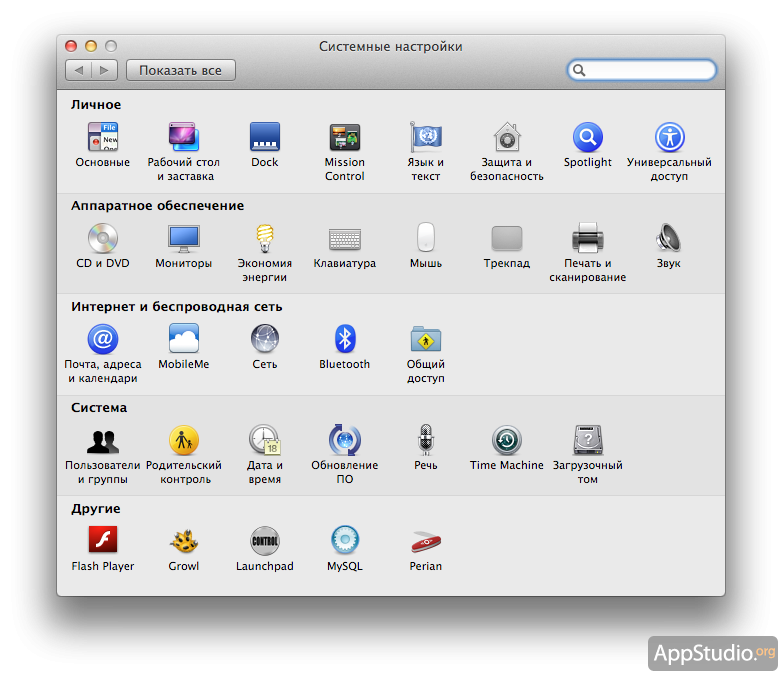Open the Трекпад trackpad settings
The width and height of the screenshot is (782, 675).
coord(506,239)
